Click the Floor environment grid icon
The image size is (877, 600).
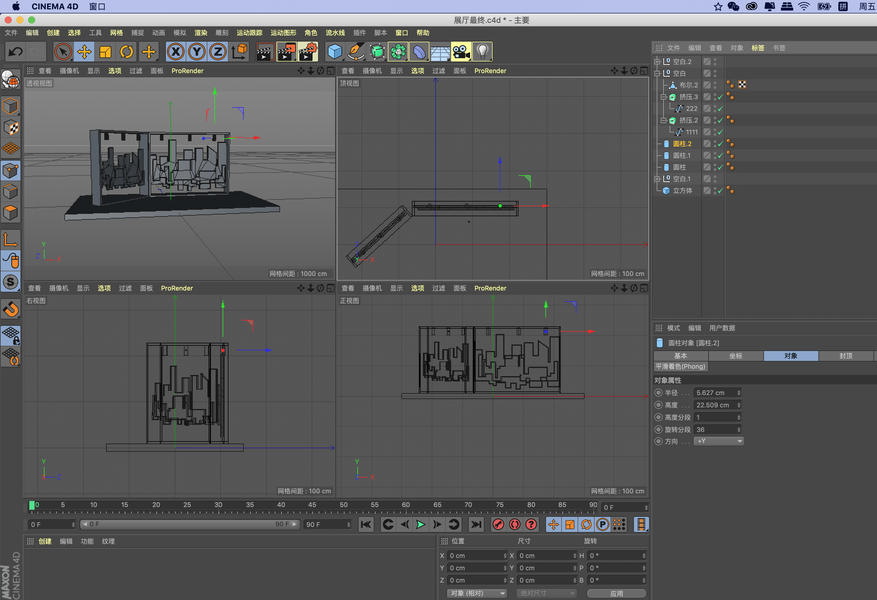coord(440,52)
